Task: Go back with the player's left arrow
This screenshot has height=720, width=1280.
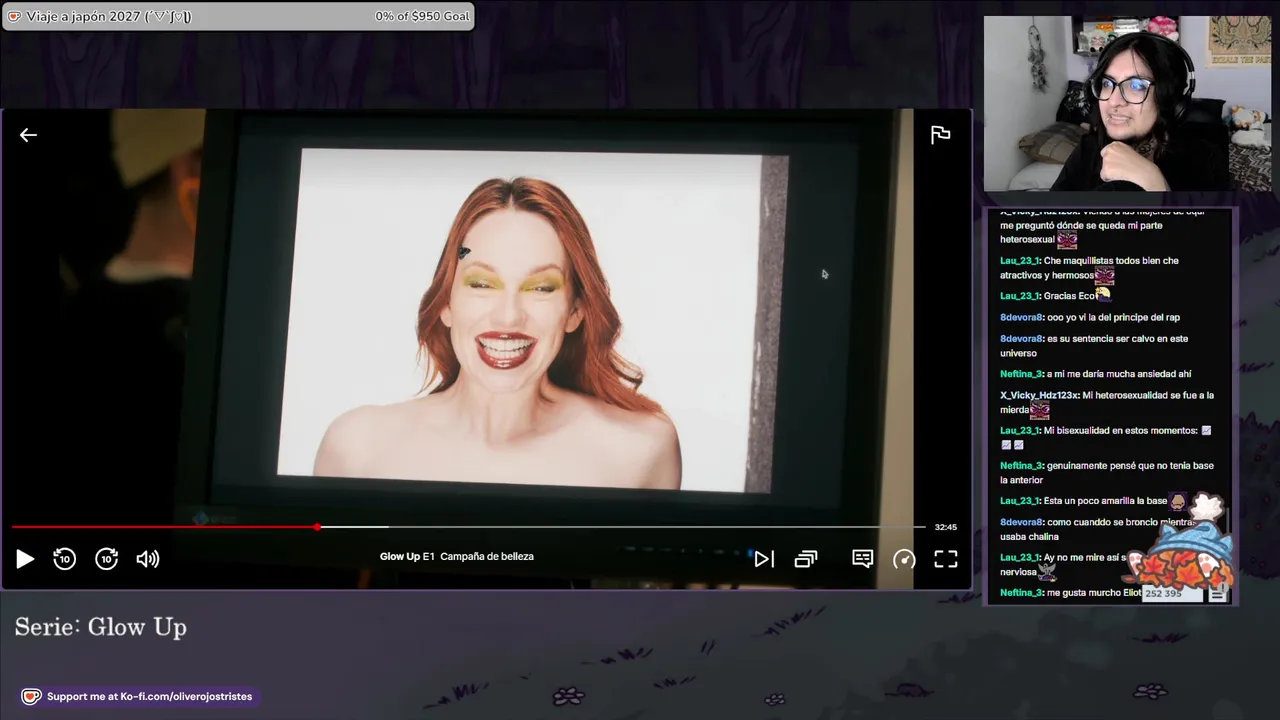Action: coord(28,135)
